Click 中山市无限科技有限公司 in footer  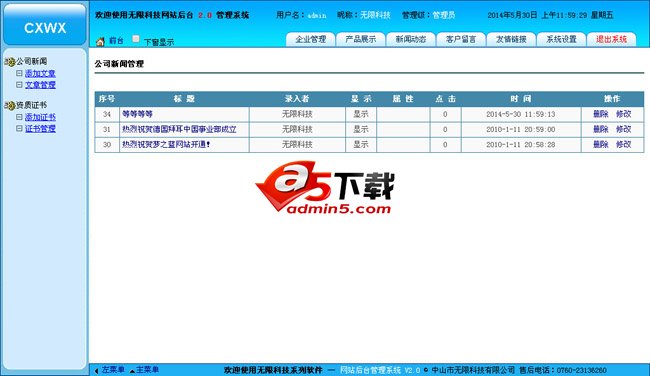[x=473, y=370]
